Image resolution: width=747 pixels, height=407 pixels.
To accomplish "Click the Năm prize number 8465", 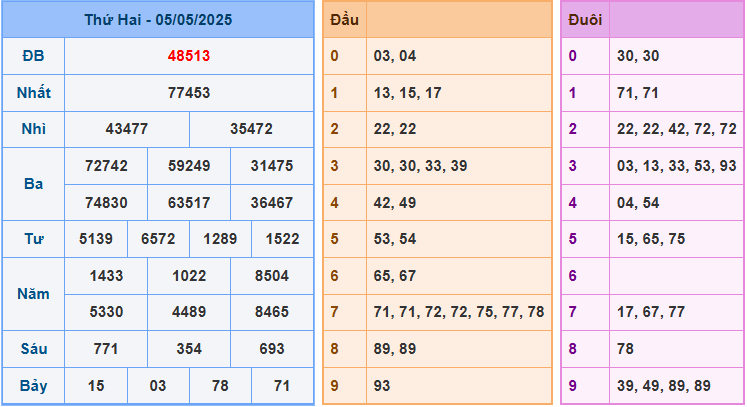I will (272, 312).
